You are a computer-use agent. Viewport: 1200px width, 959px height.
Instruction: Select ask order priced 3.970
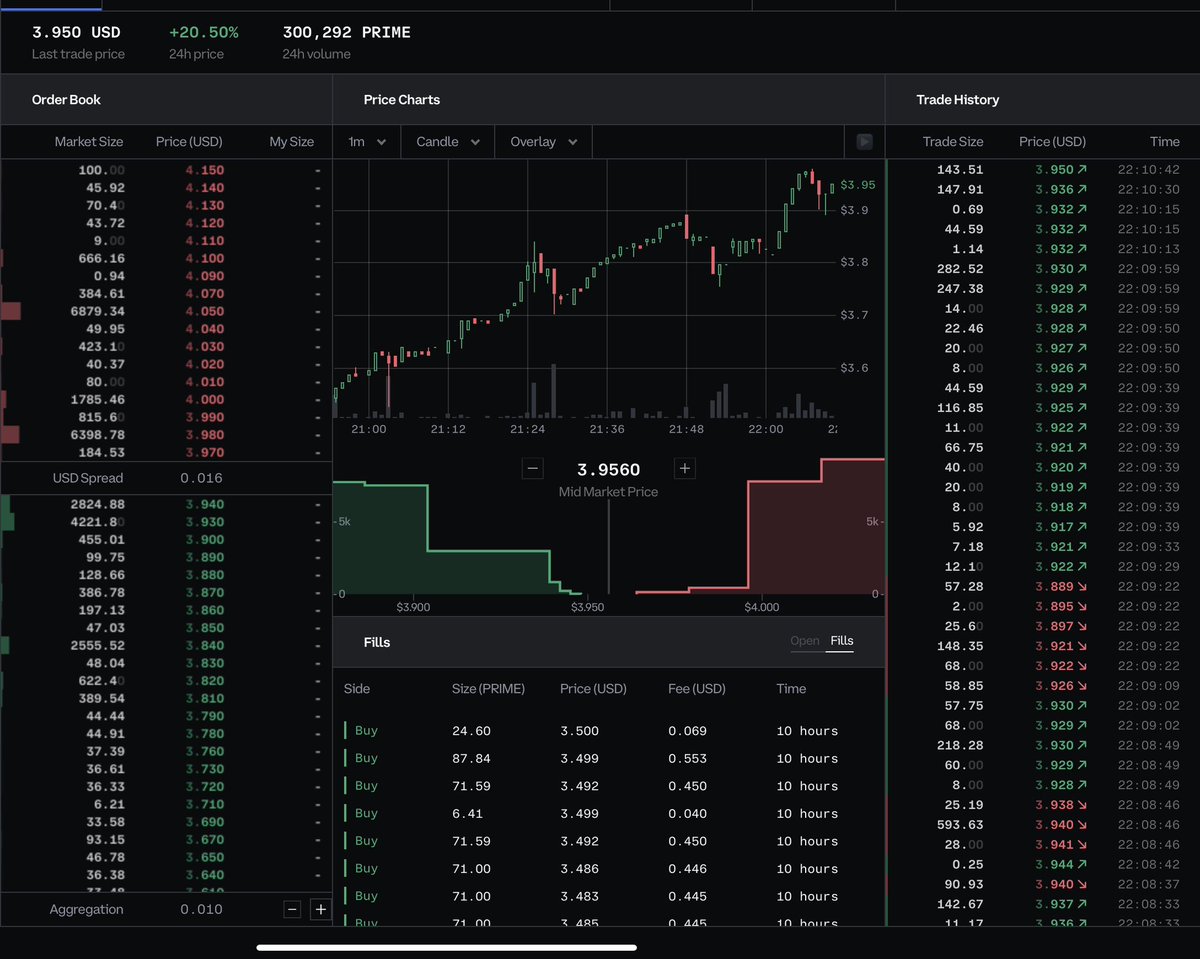pos(166,452)
